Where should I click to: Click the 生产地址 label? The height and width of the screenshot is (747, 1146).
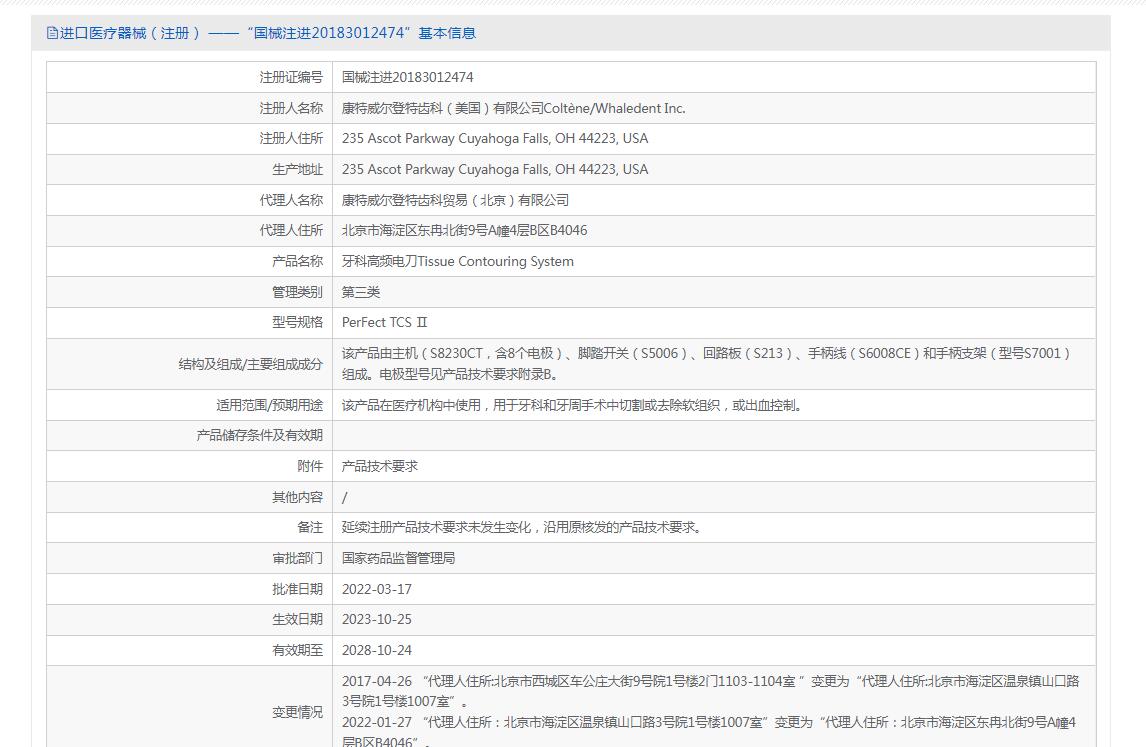(297, 169)
